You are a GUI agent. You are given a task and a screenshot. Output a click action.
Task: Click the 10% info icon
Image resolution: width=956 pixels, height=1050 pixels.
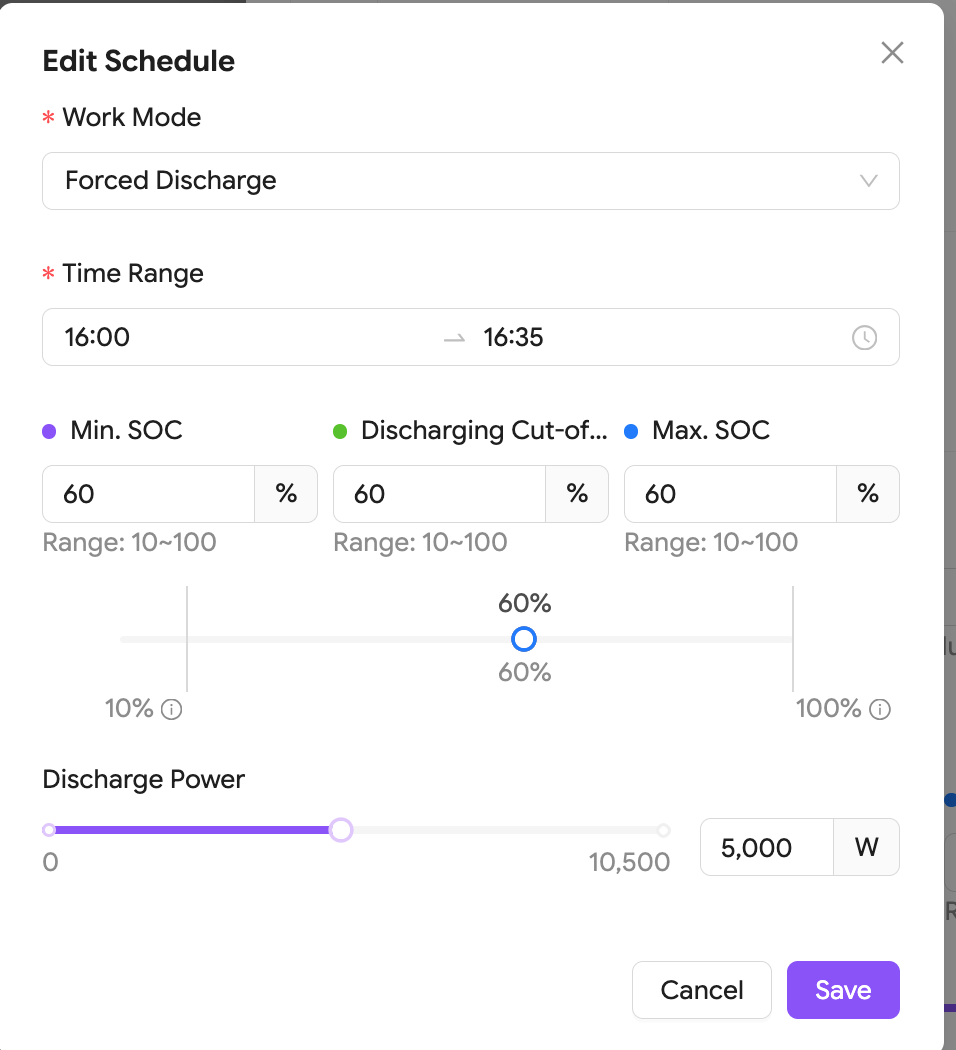[x=171, y=709]
